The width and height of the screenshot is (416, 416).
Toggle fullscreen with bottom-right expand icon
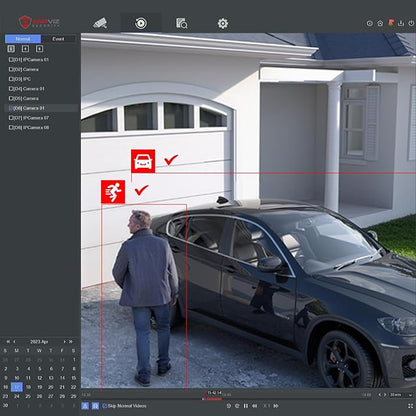(x=410, y=406)
